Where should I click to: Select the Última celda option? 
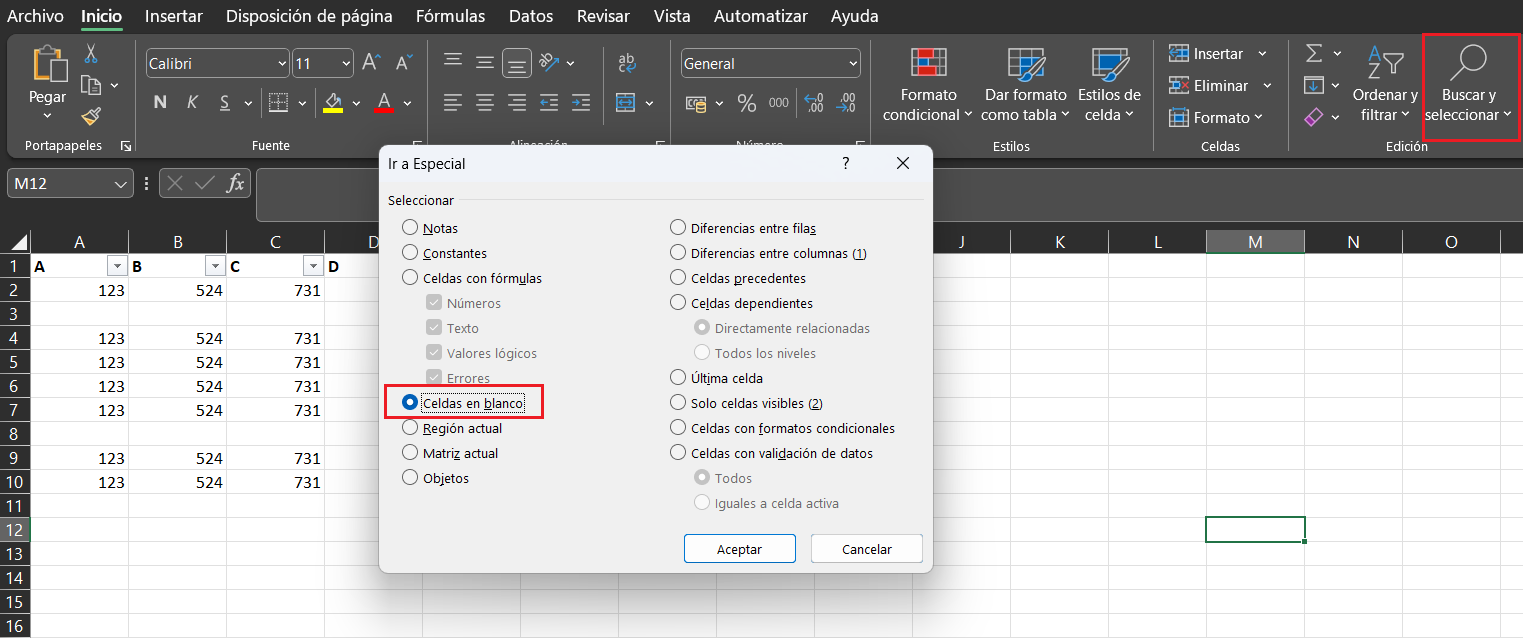(x=676, y=378)
